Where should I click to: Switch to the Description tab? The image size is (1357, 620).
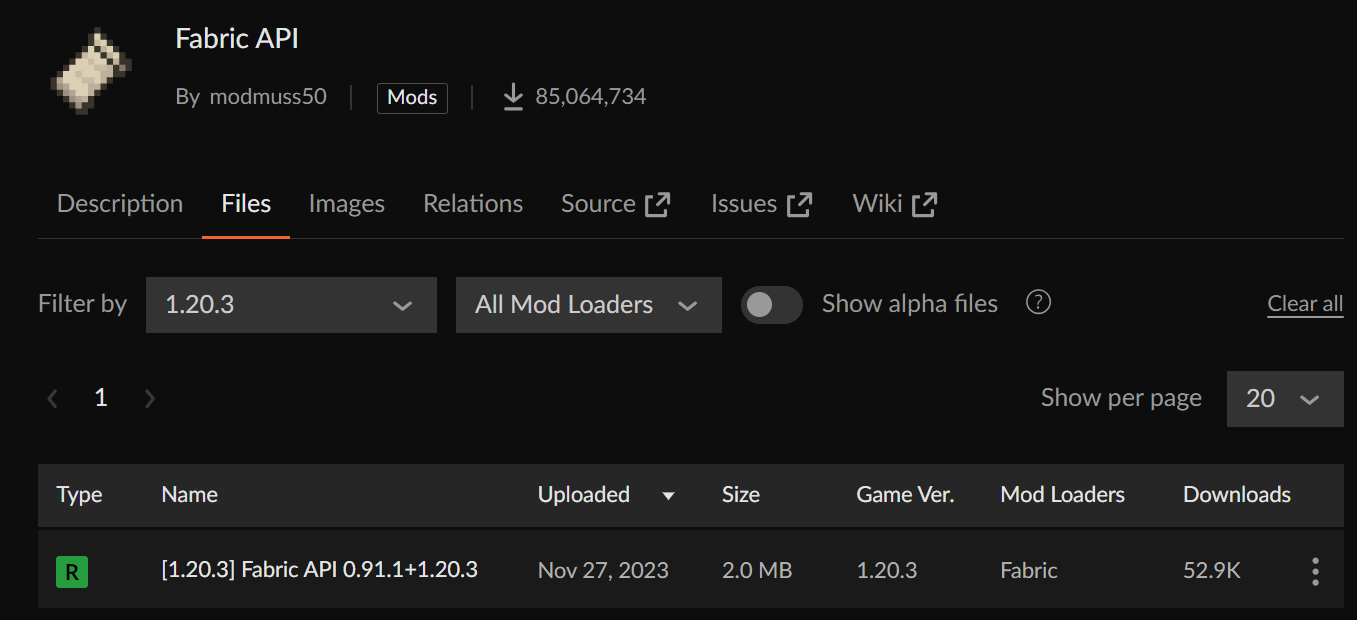120,204
